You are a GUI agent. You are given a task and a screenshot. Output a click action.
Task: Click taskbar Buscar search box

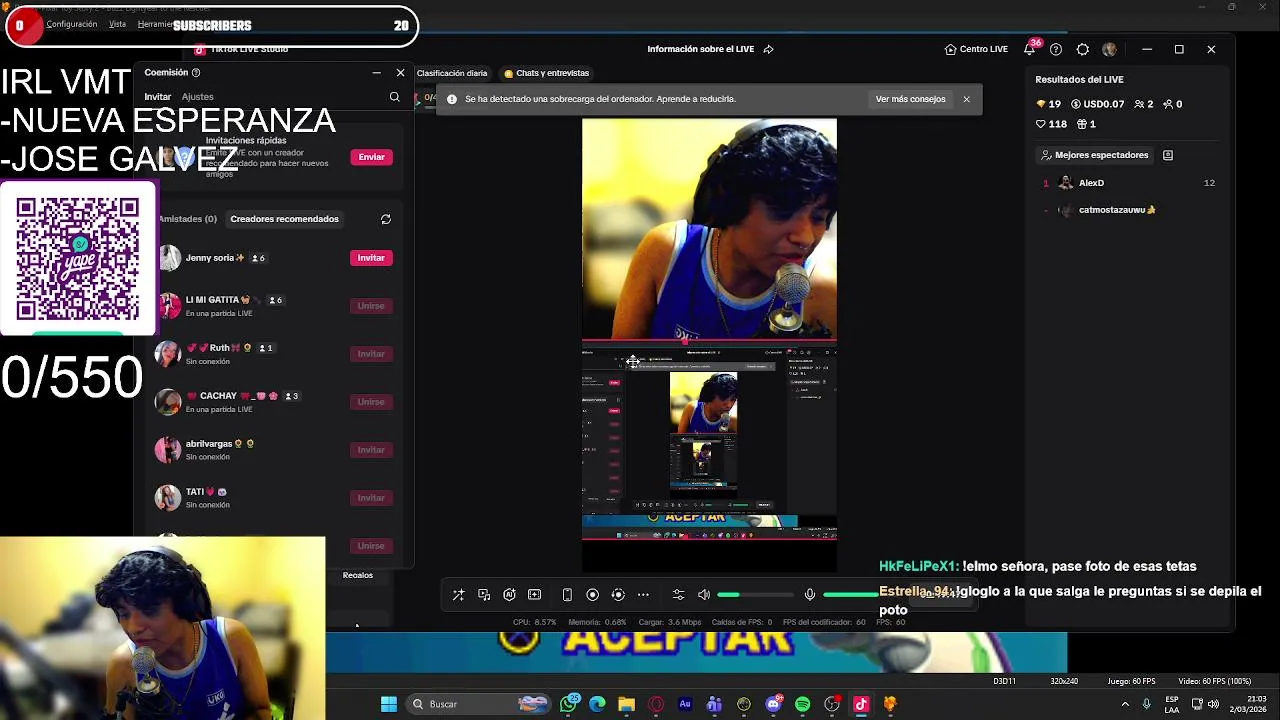click(x=479, y=704)
